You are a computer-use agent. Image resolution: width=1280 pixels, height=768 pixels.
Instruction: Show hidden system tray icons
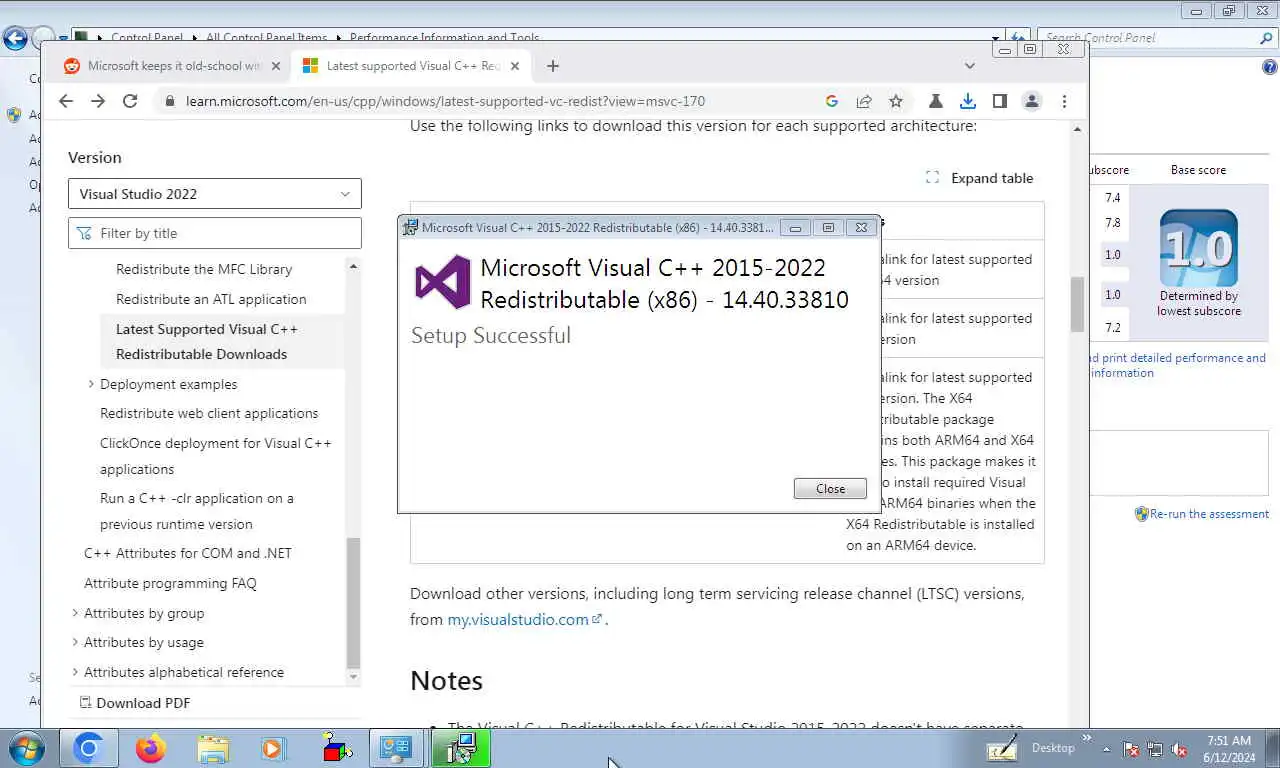pyautogui.click(x=1106, y=748)
